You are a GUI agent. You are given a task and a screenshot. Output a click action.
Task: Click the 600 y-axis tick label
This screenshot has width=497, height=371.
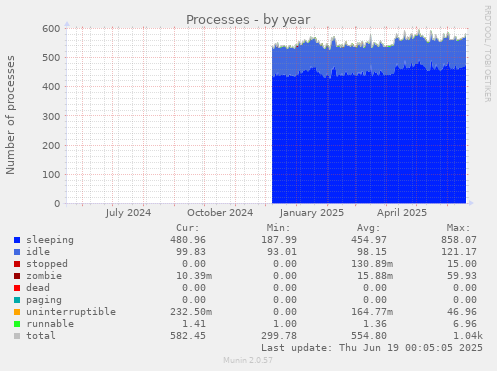pos(51,29)
